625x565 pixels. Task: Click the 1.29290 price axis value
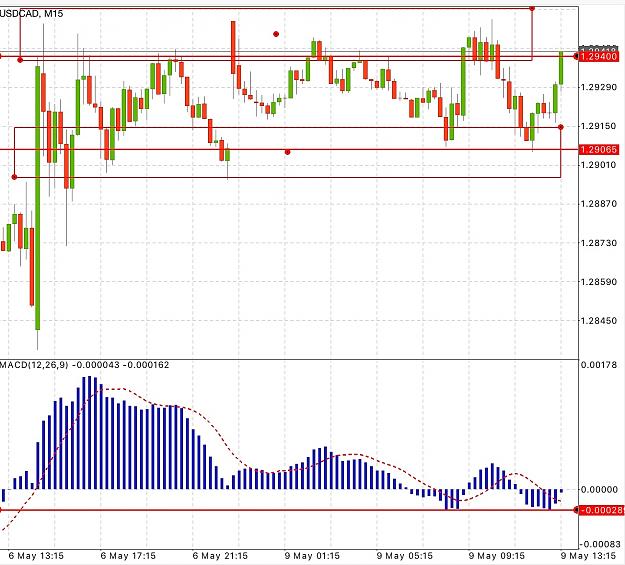pyautogui.click(x=599, y=87)
